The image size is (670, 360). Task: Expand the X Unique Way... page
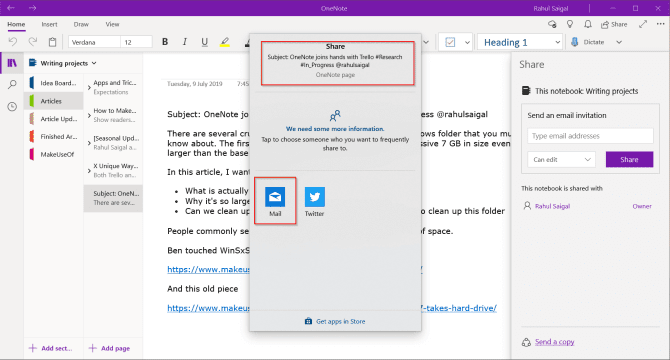pos(89,170)
